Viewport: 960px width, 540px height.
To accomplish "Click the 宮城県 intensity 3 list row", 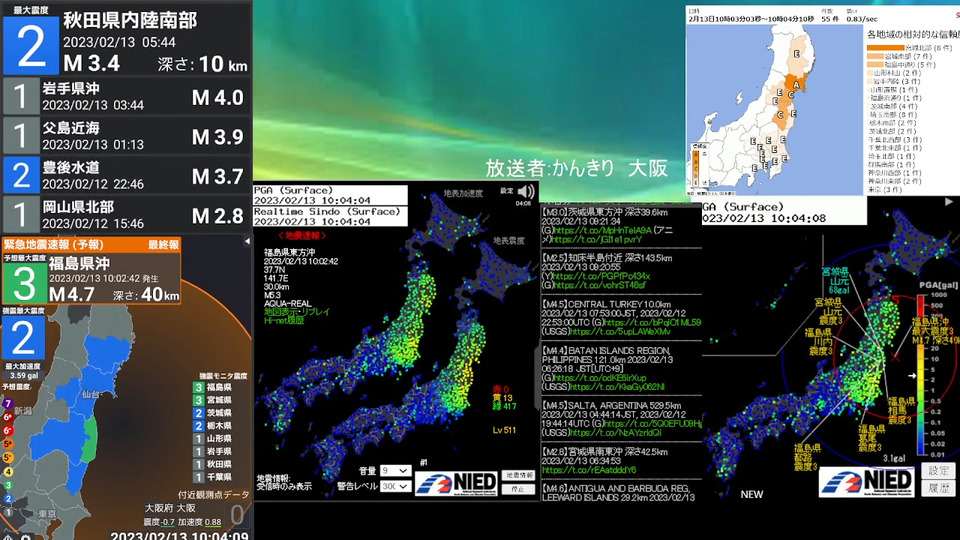I will [213, 400].
